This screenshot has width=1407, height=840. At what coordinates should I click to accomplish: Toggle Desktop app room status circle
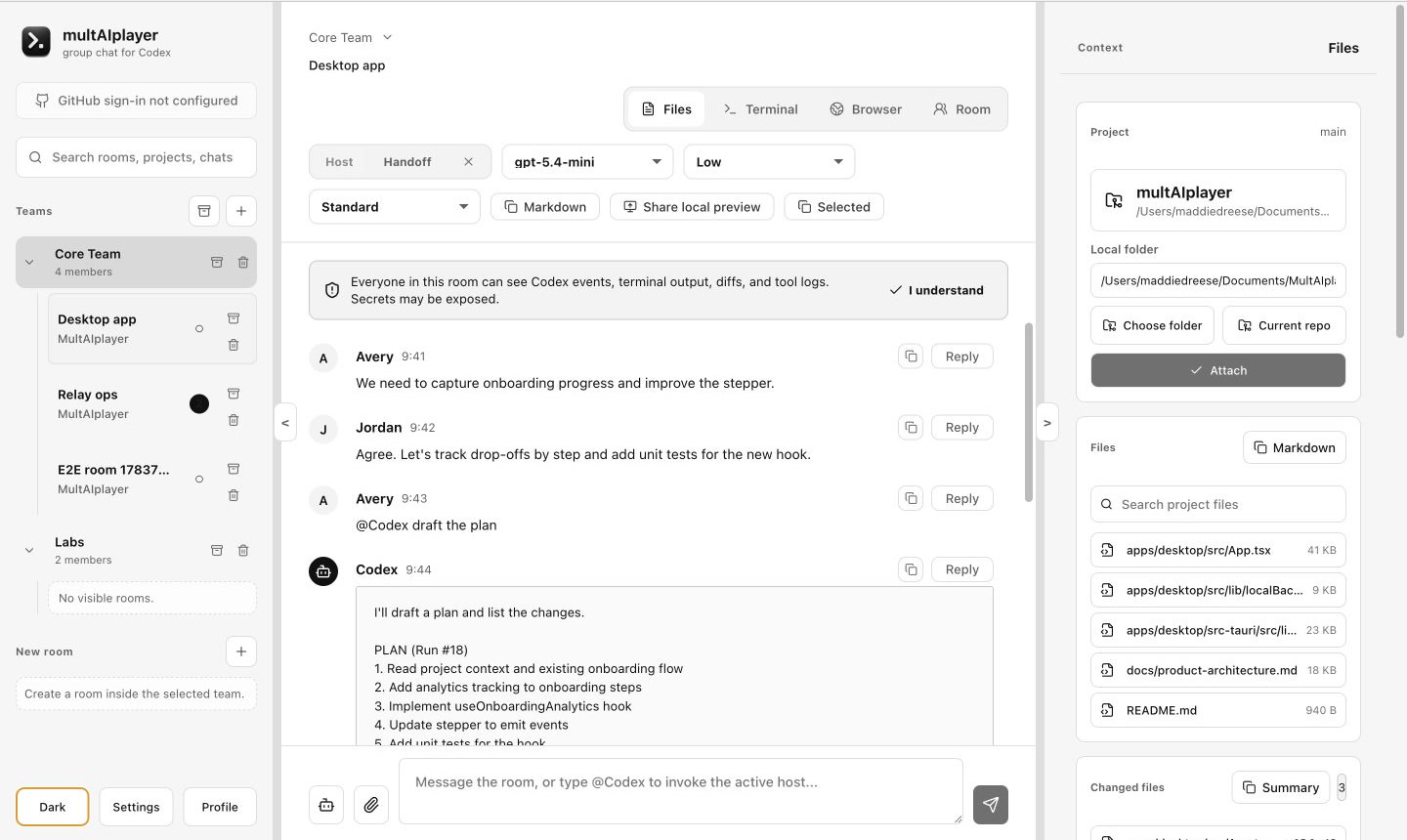click(199, 329)
